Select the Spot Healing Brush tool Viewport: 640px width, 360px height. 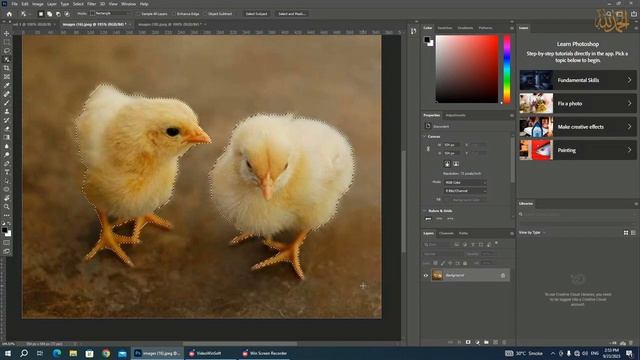pyautogui.click(x=7, y=94)
